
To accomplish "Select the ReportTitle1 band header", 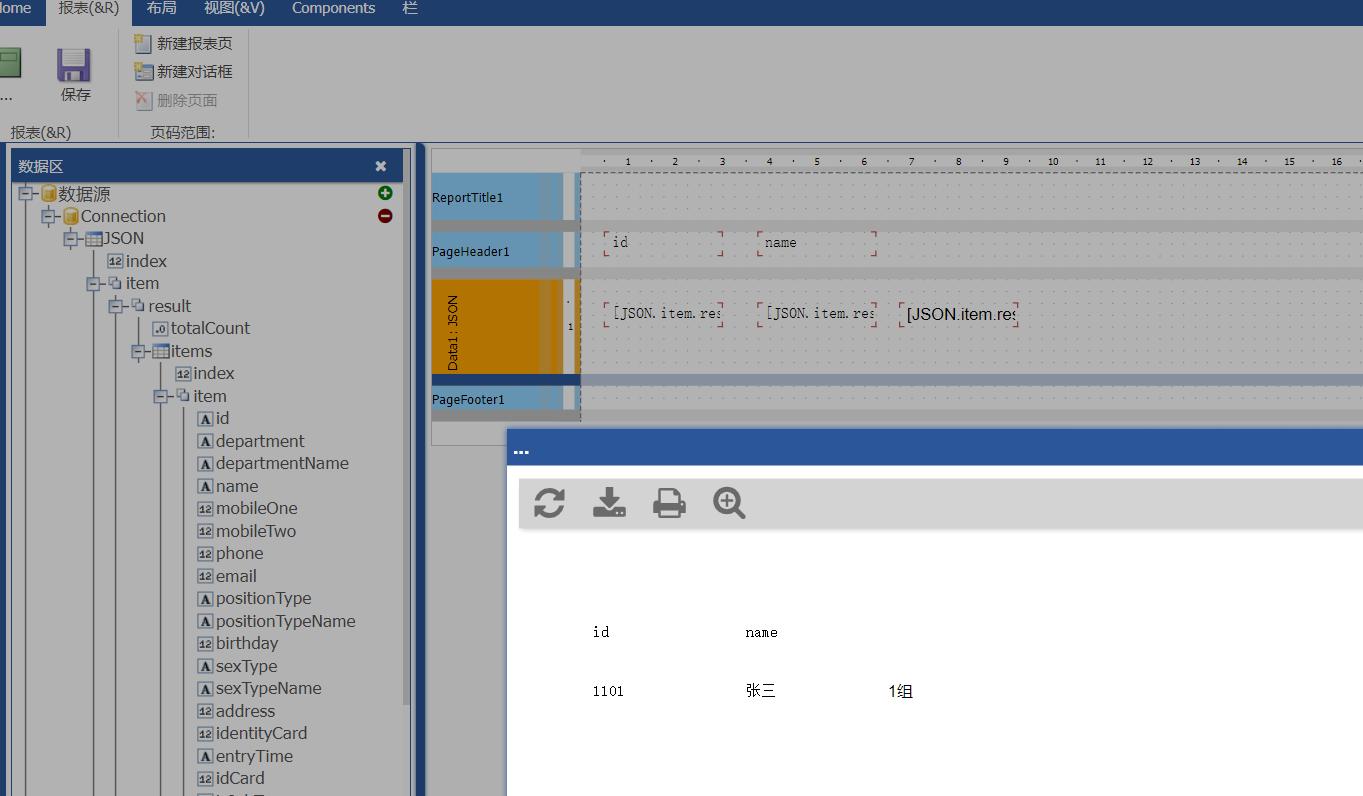I will click(x=497, y=197).
